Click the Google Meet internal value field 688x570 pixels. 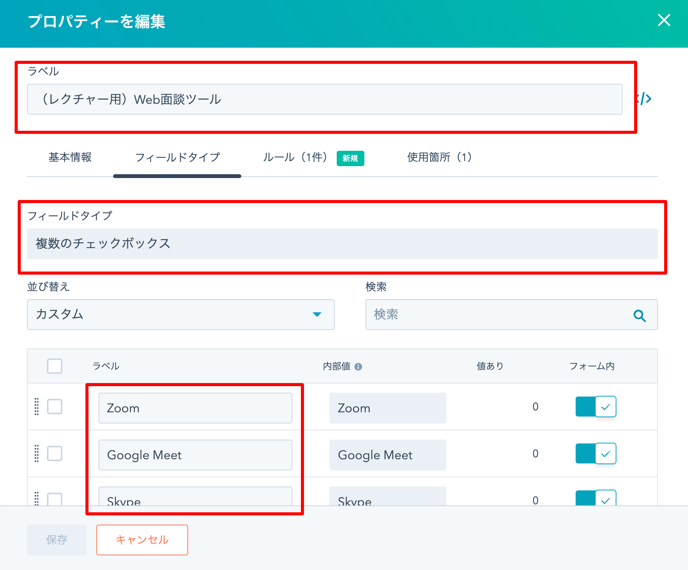point(388,455)
